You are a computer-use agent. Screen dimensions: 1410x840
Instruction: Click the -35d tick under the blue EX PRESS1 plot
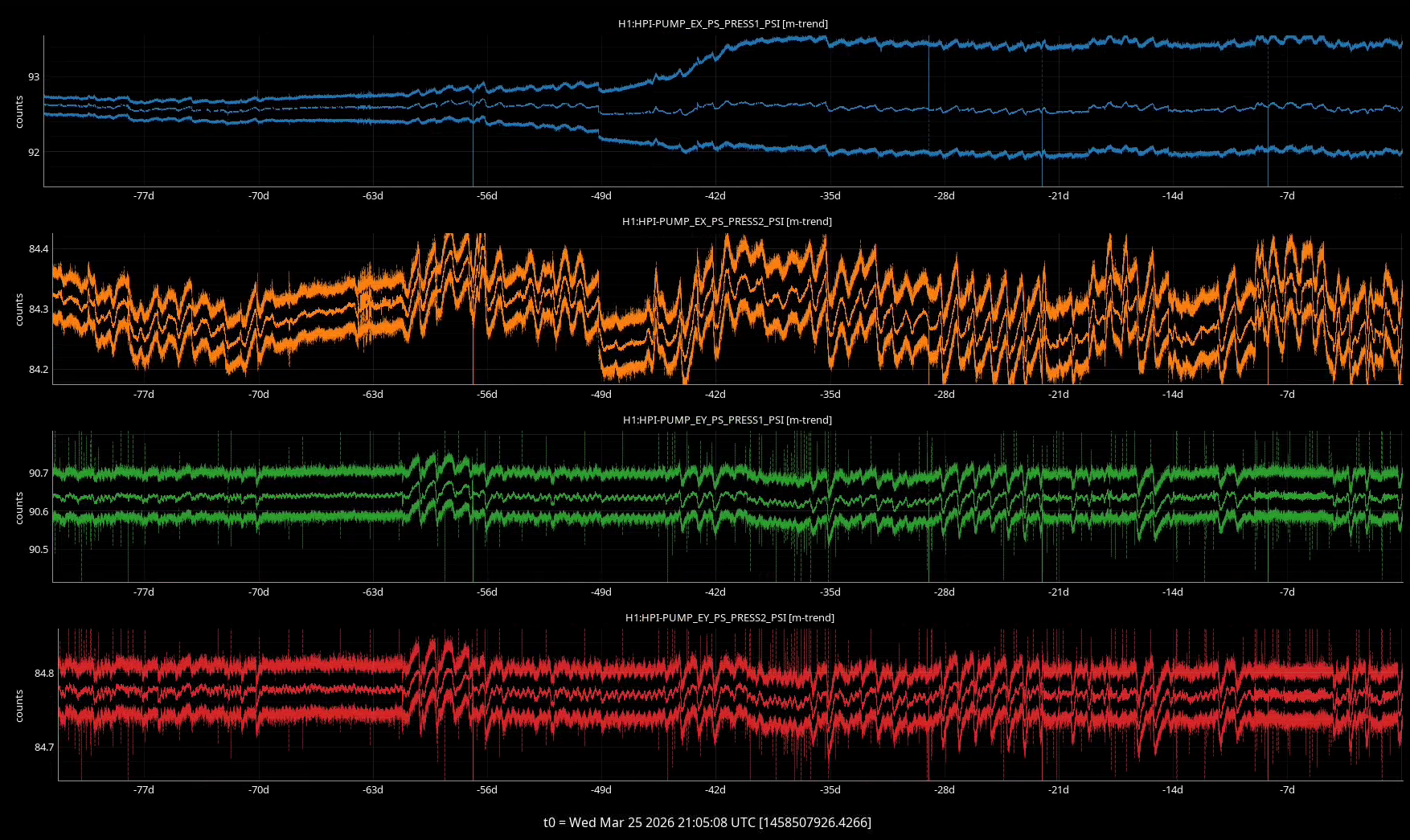point(830,196)
